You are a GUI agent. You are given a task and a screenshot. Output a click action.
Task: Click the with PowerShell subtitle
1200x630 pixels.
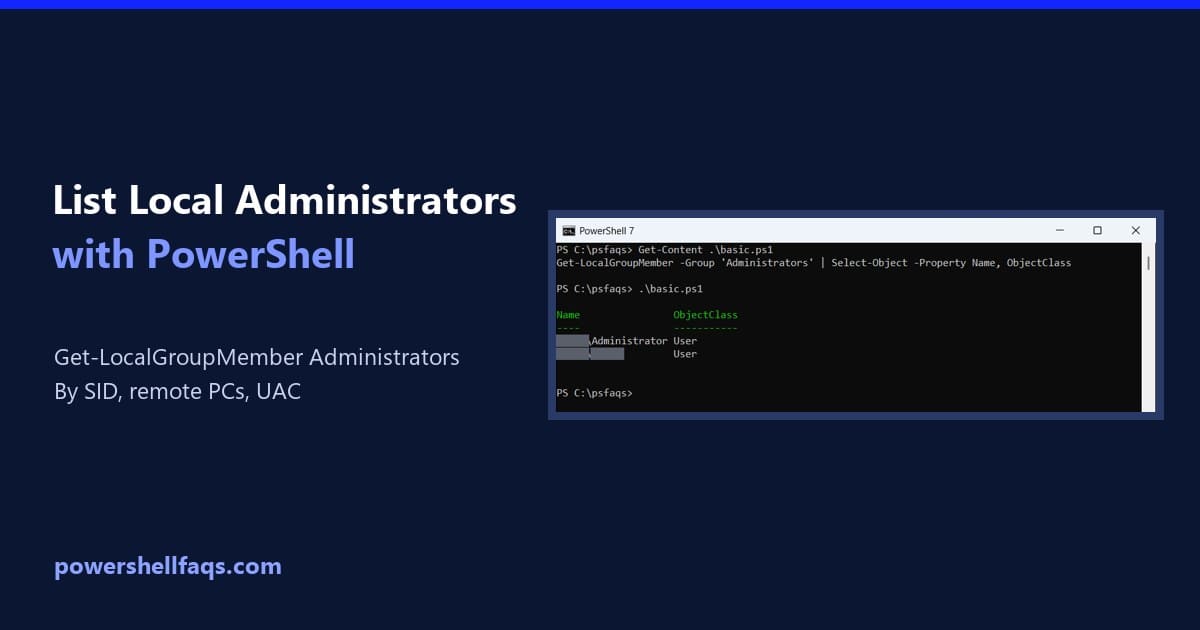204,255
